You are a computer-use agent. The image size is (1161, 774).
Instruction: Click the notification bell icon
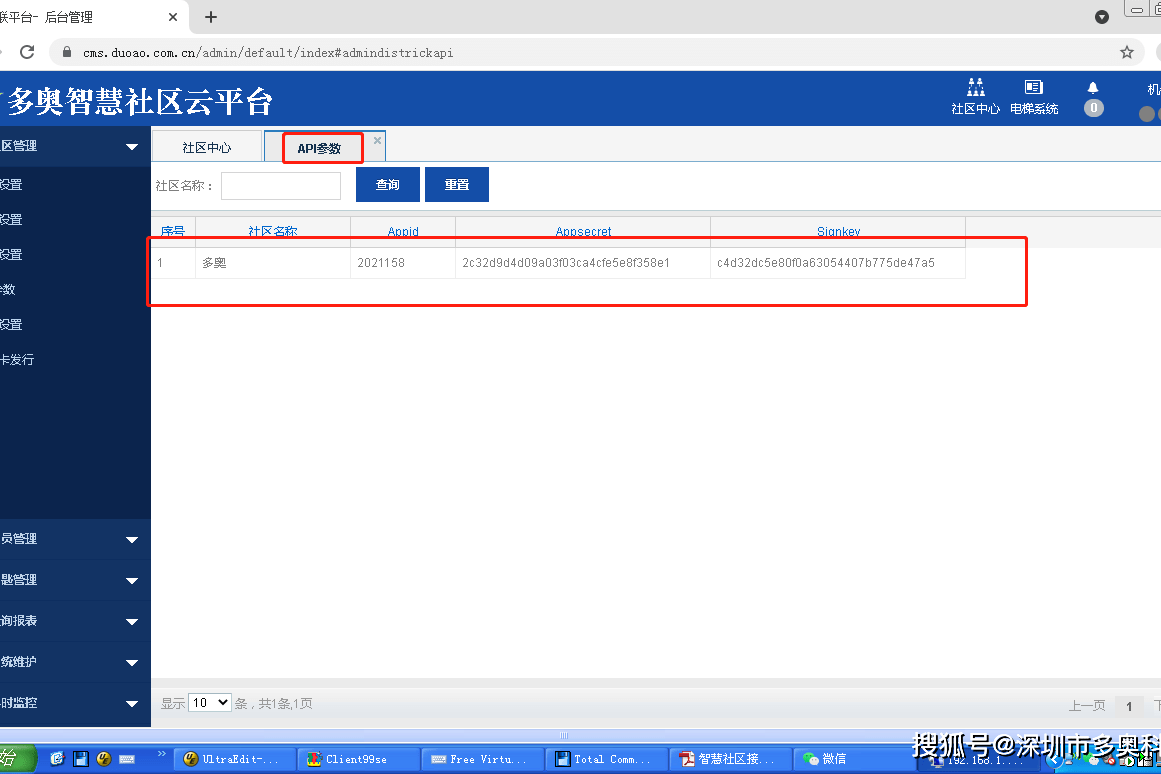1093,89
